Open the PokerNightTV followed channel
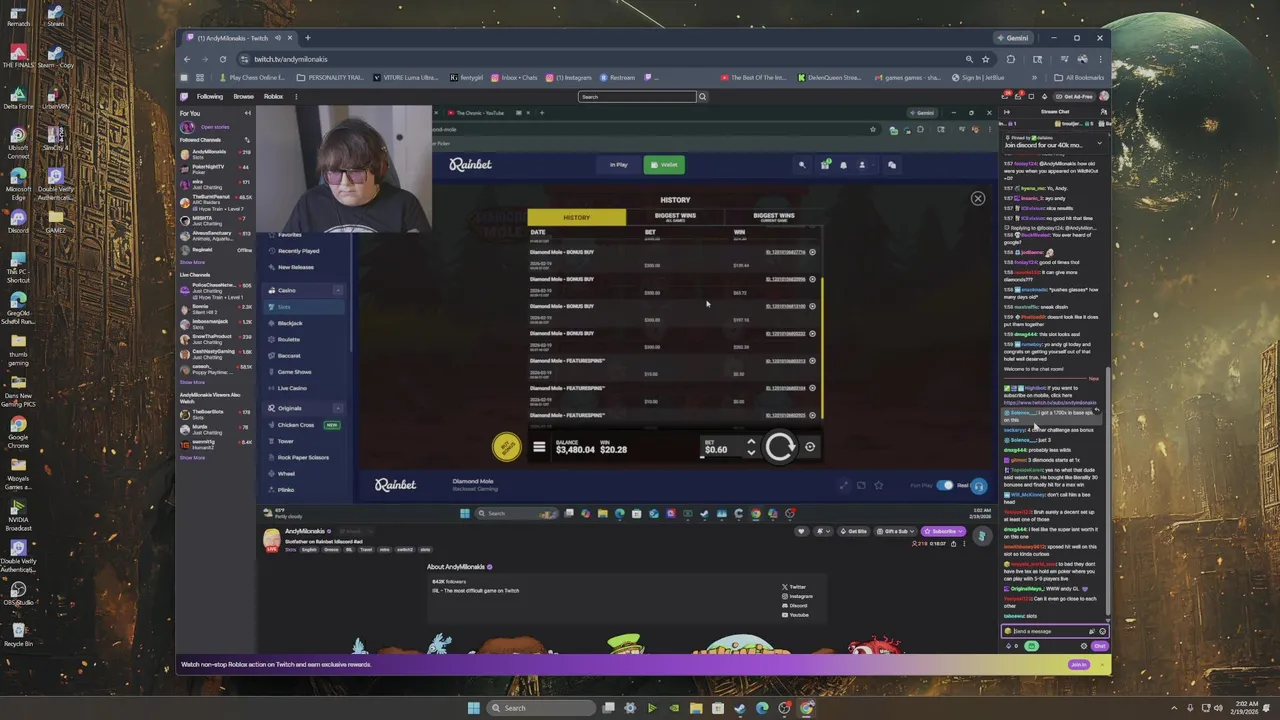The image size is (1280, 720). click(215, 169)
